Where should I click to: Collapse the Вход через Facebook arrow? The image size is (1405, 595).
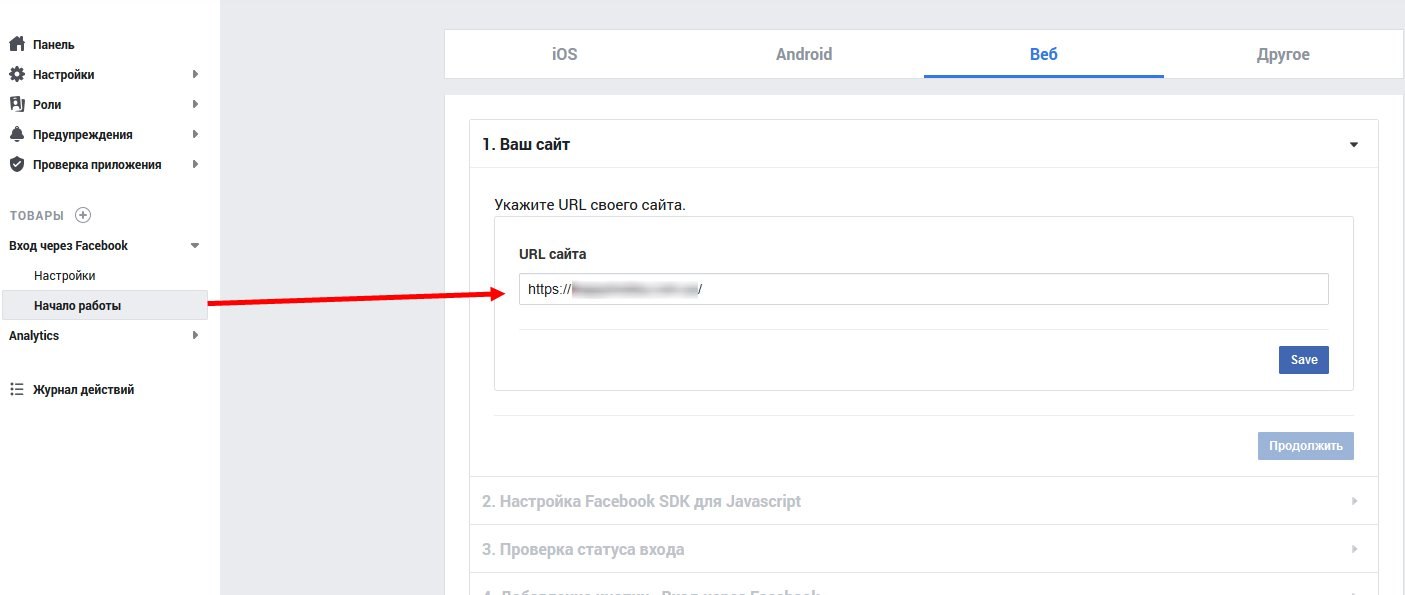195,245
